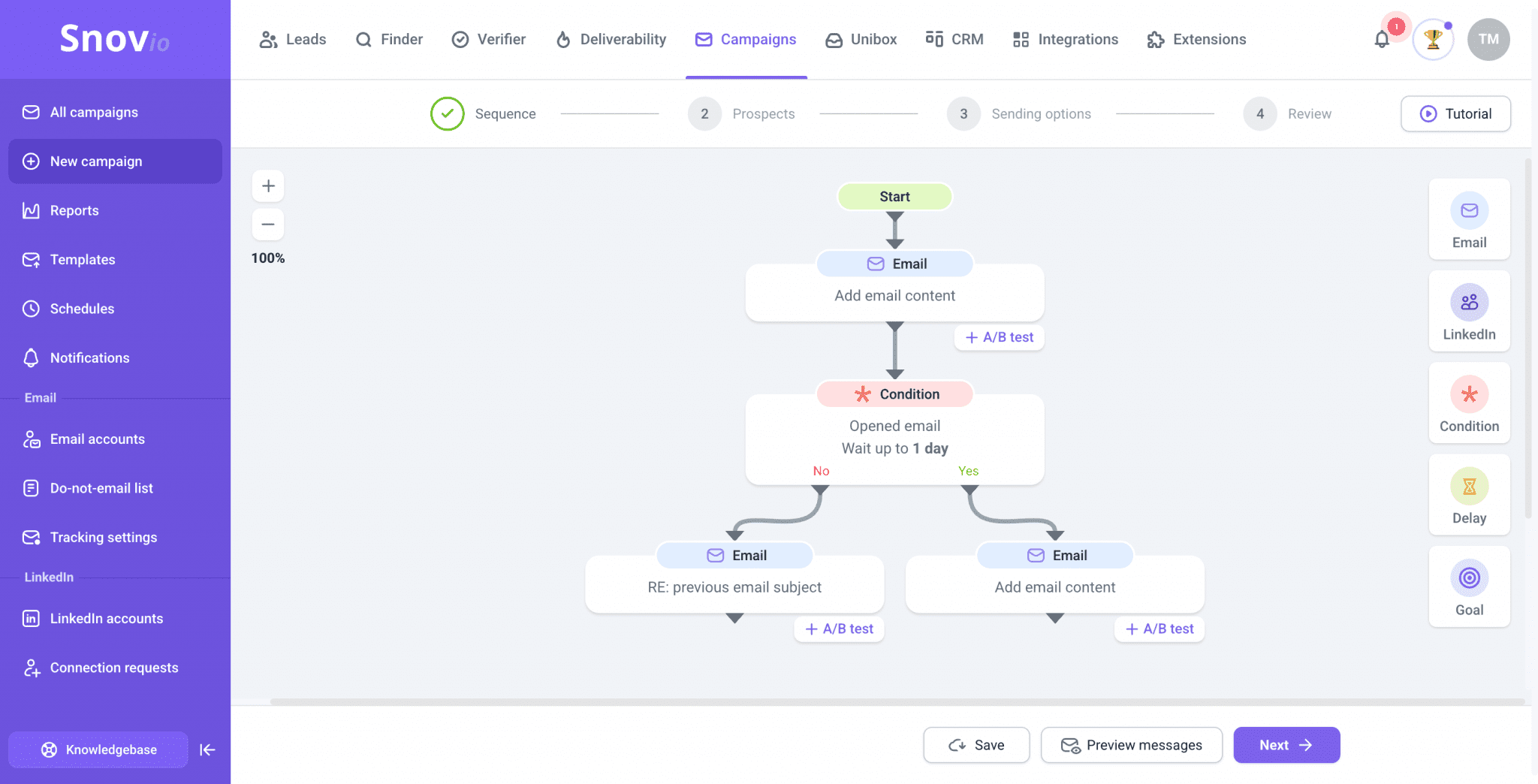Open the Unibox inbox

tap(861, 39)
